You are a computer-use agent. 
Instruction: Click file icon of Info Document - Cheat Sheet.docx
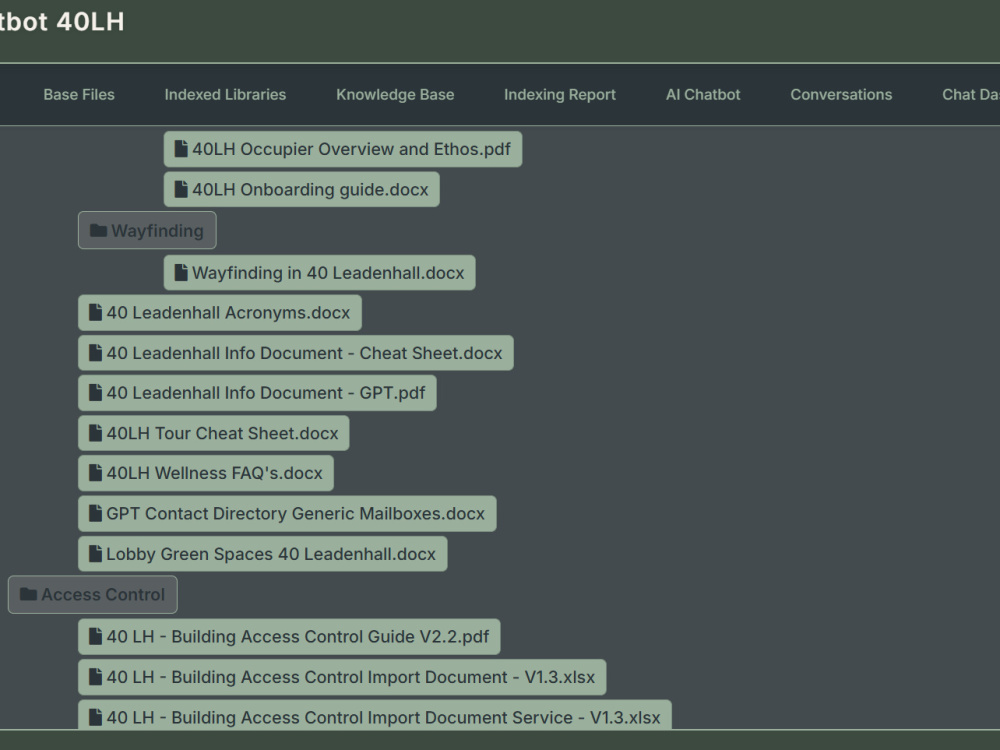(95, 352)
